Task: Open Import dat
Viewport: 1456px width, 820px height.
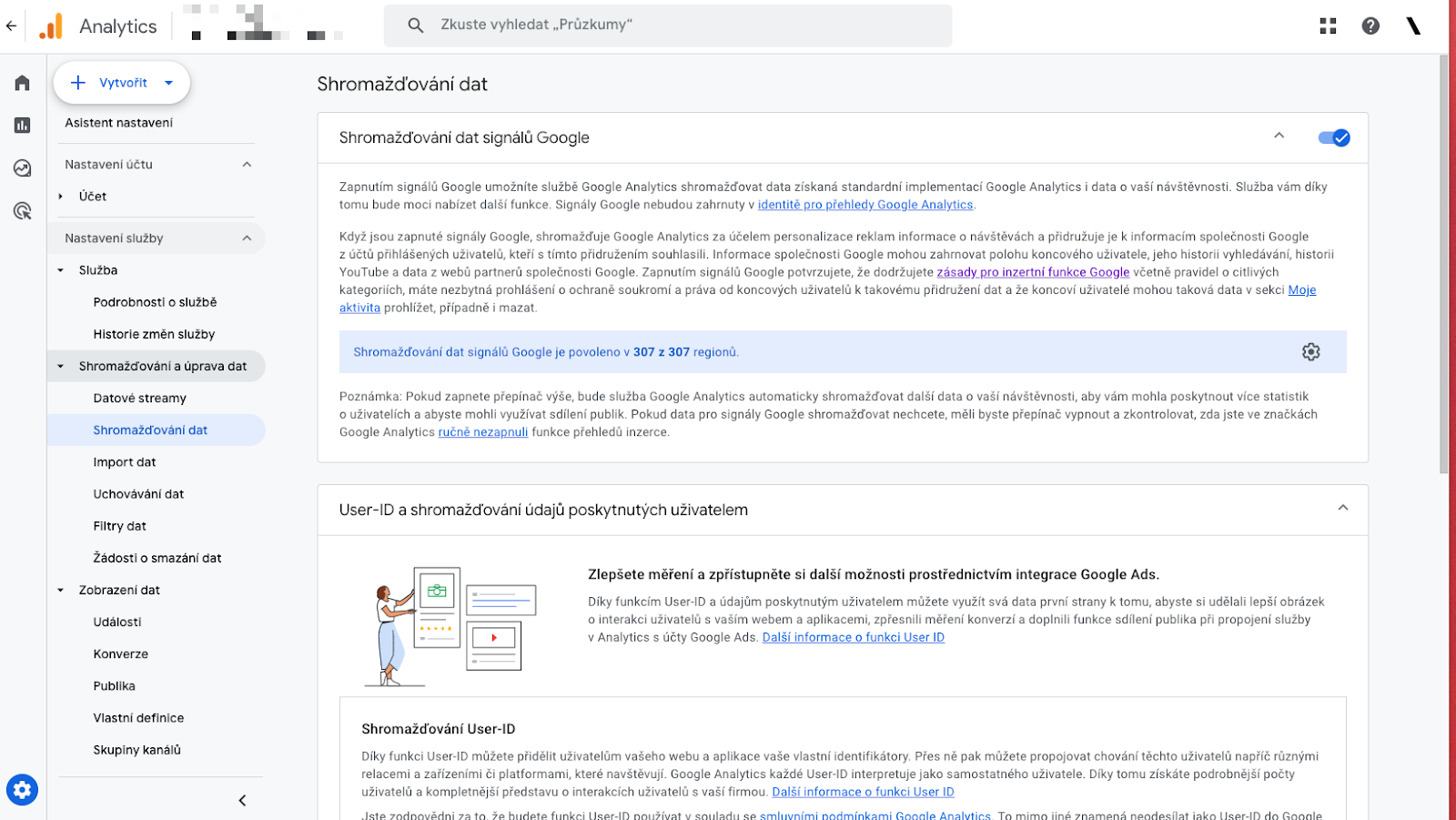Action: [x=125, y=462]
